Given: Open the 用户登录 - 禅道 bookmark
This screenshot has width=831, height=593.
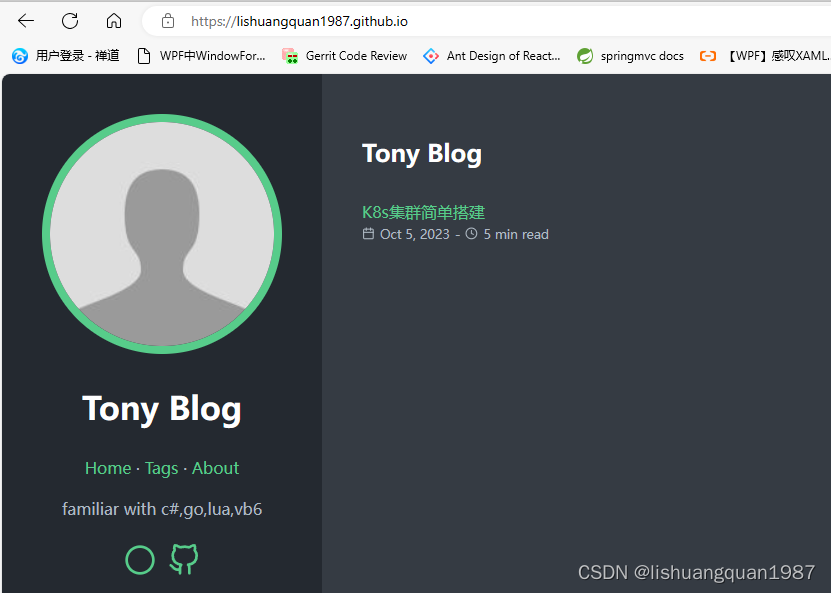Looking at the screenshot, I should coord(66,56).
